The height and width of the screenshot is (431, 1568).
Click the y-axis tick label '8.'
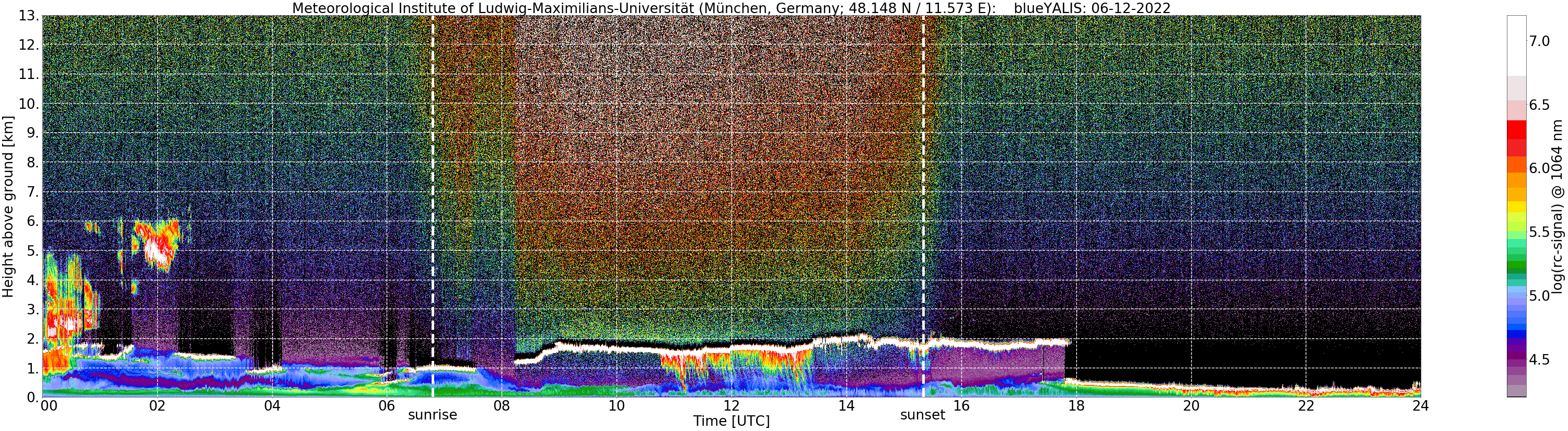click(x=33, y=162)
